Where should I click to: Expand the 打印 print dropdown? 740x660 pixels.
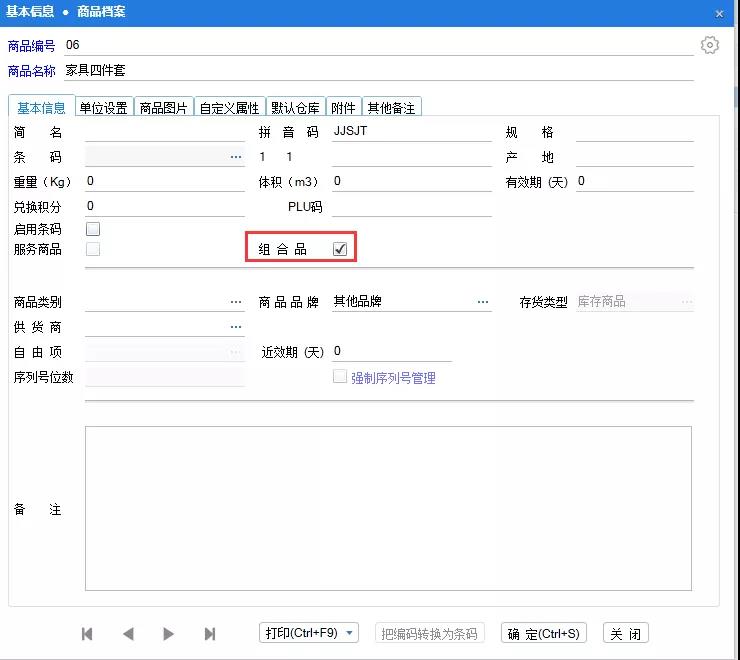(350, 633)
